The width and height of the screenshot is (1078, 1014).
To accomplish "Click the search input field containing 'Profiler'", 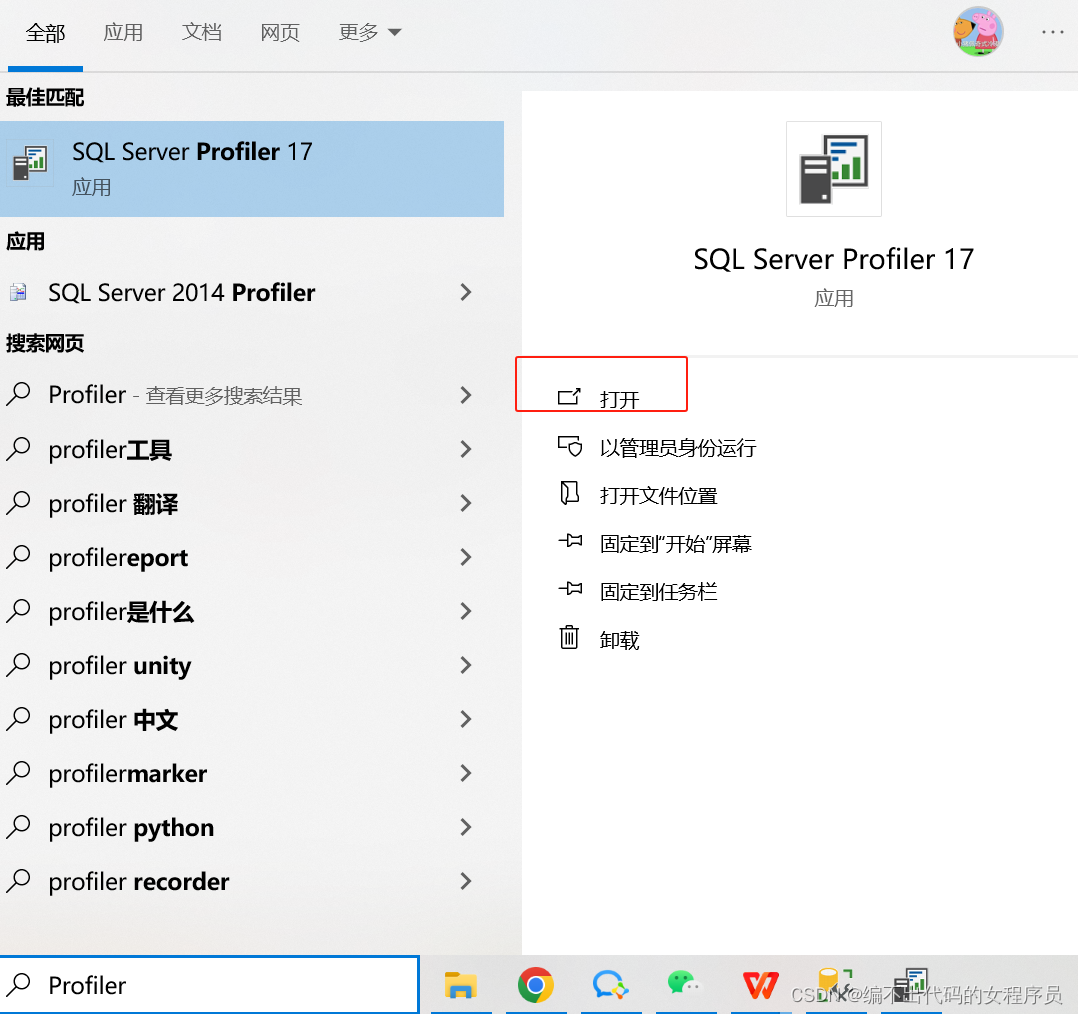I will click(210, 984).
